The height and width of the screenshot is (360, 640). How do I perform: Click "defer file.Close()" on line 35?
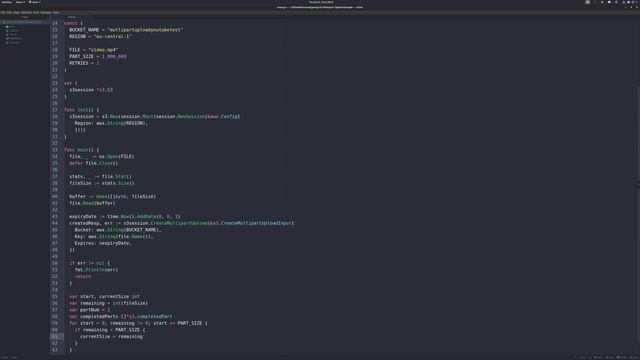(93, 163)
